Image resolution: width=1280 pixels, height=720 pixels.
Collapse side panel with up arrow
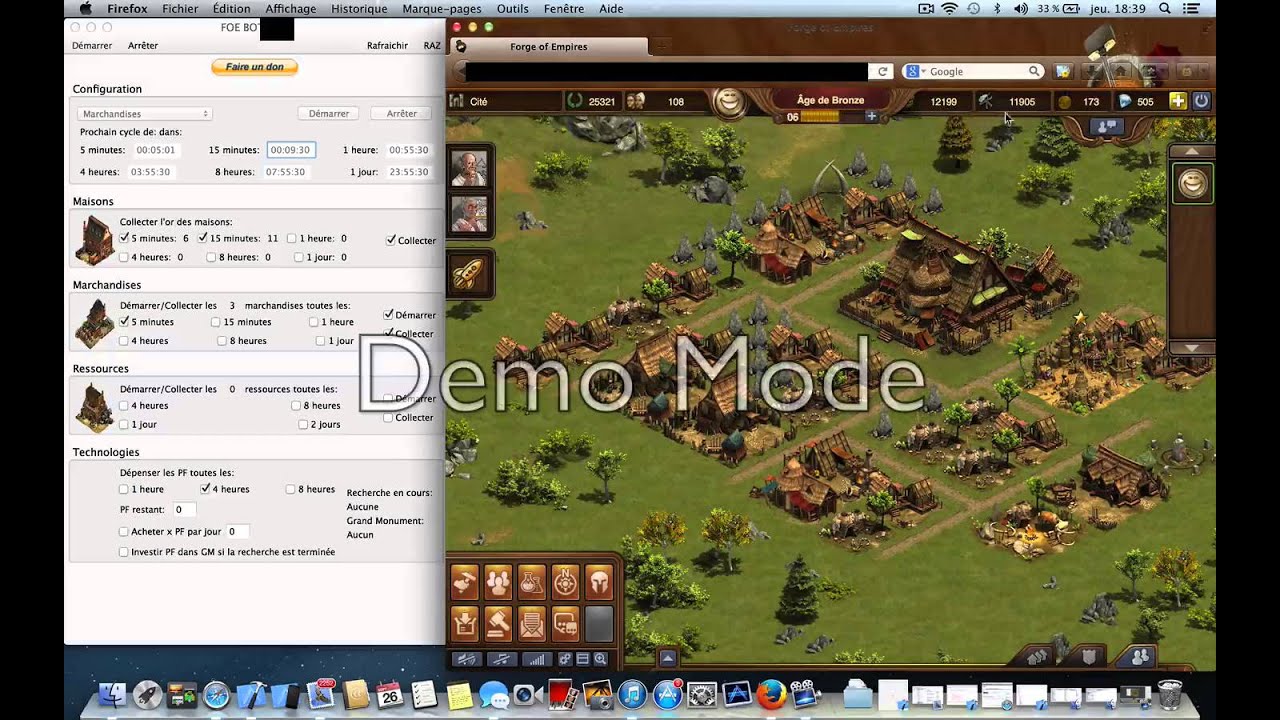[x=1192, y=151]
